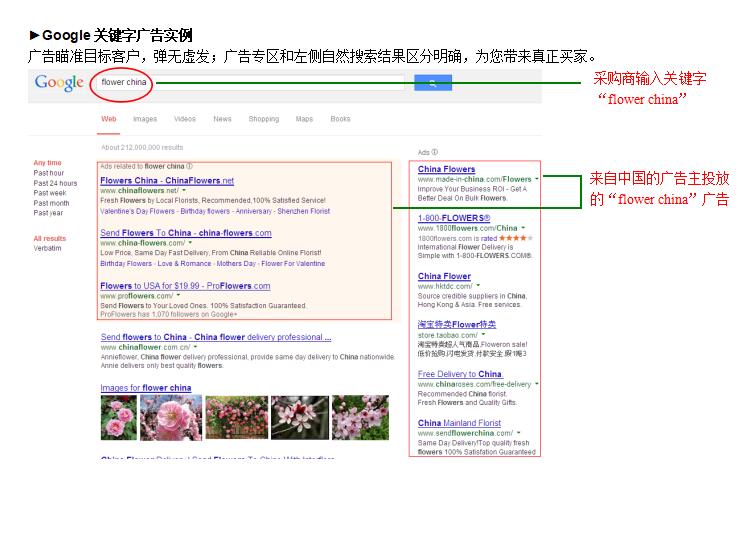Open Valentine's Day Flowers sitelink
The width and height of the screenshot is (755, 556).
click(x=137, y=211)
